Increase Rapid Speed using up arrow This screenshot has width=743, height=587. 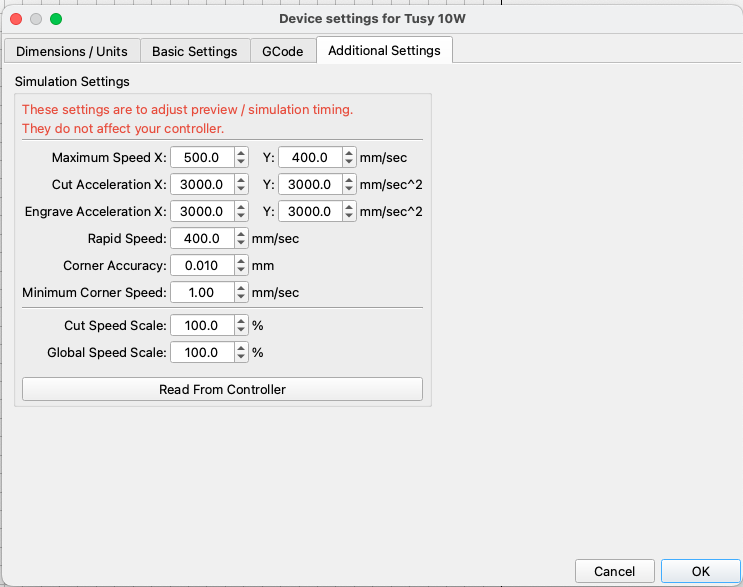point(241,234)
